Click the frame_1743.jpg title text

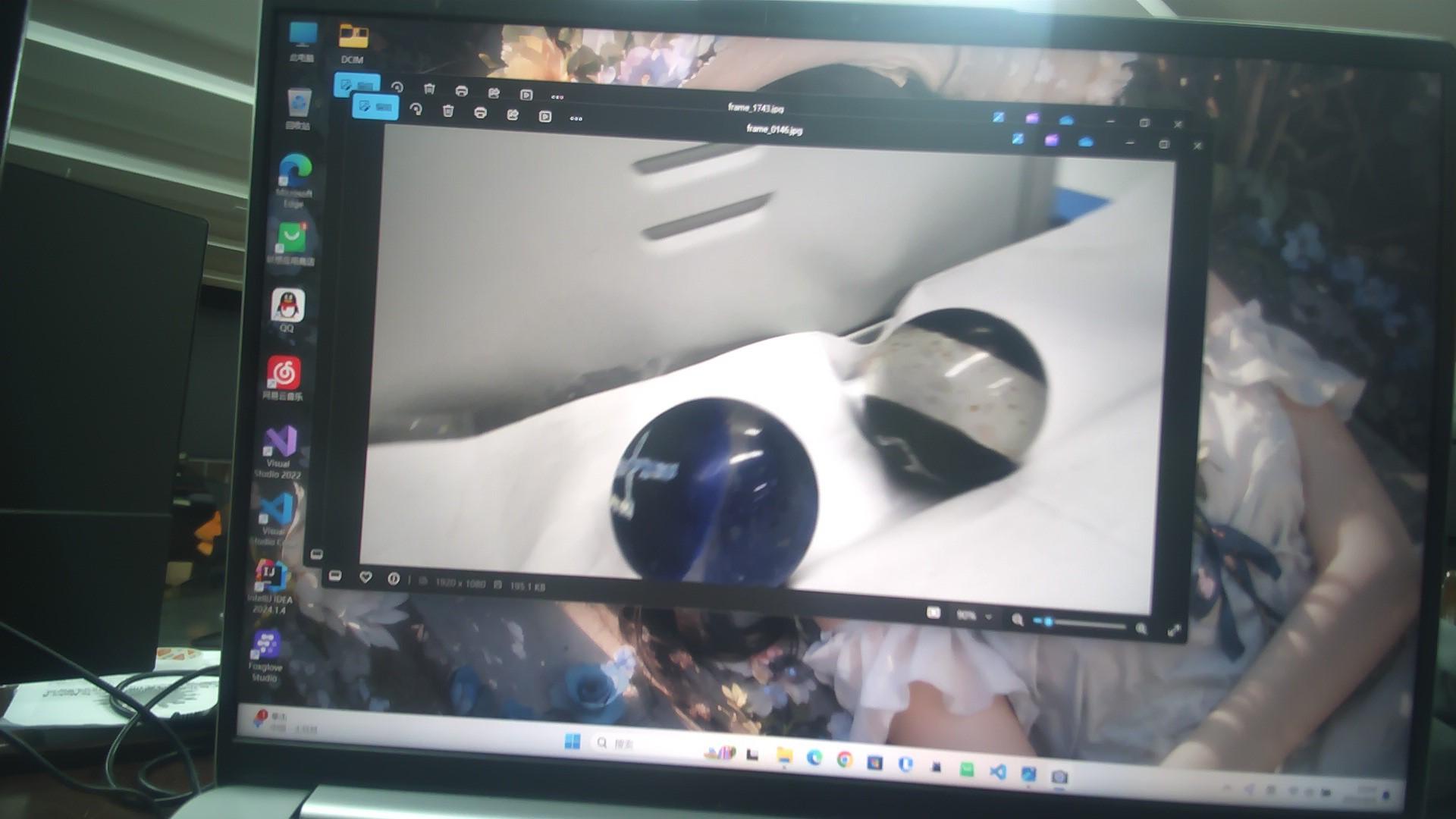(756, 108)
